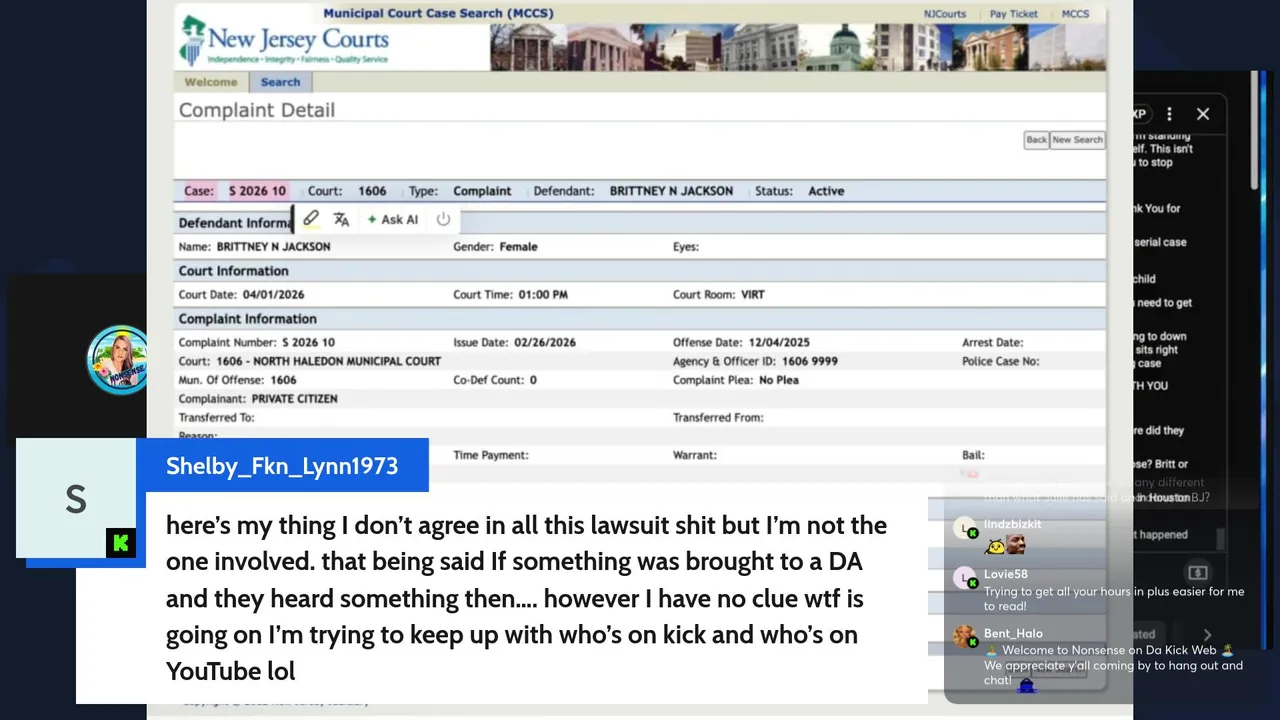Go Back from Complaint Detail
Viewport: 1280px width, 720px height.
pos(1036,140)
